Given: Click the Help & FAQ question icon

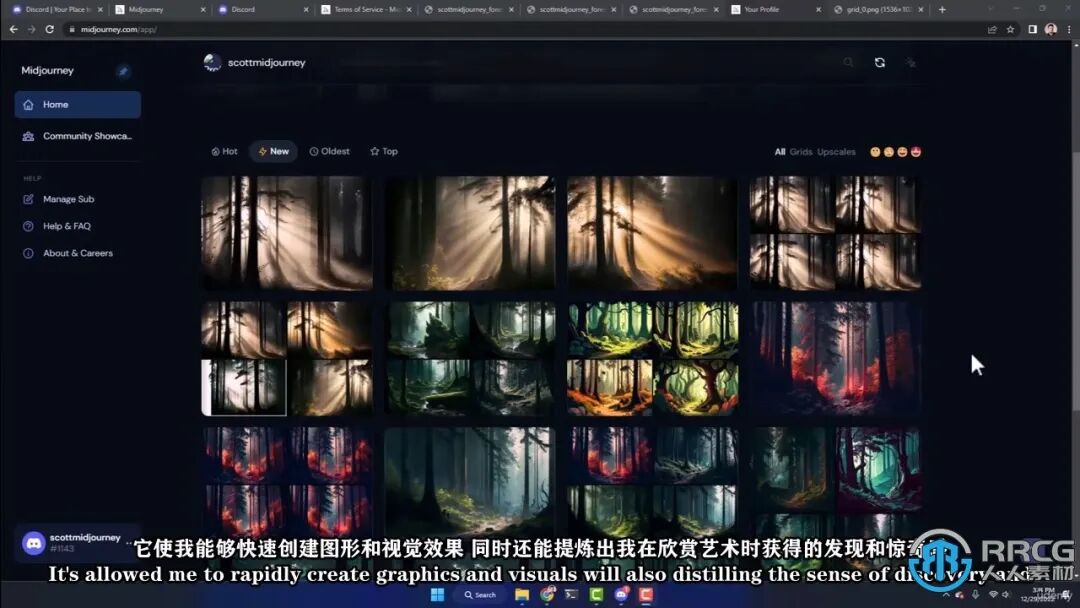Looking at the screenshot, I should pyautogui.click(x=28, y=226).
